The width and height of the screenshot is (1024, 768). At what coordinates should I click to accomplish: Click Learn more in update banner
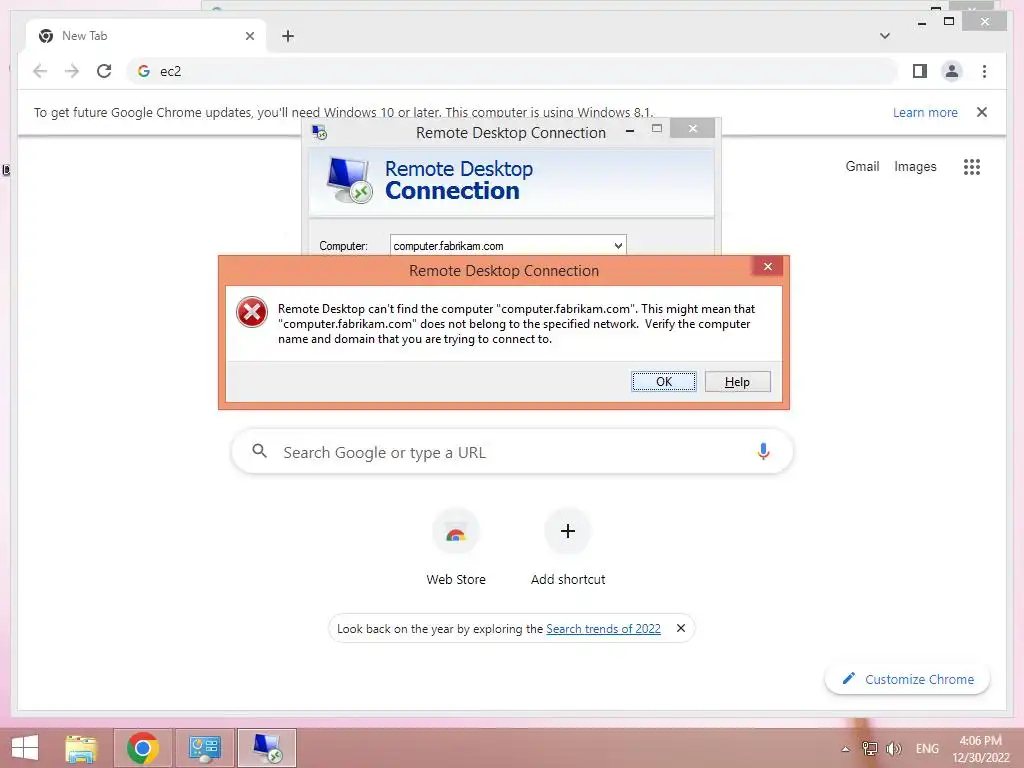tap(925, 112)
